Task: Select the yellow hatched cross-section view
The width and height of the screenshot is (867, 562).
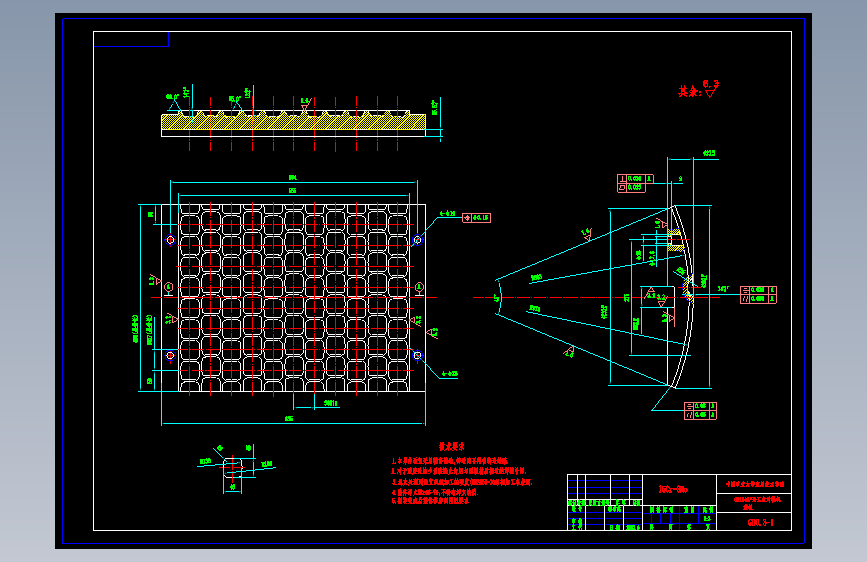Action: pyautogui.click(x=294, y=122)
